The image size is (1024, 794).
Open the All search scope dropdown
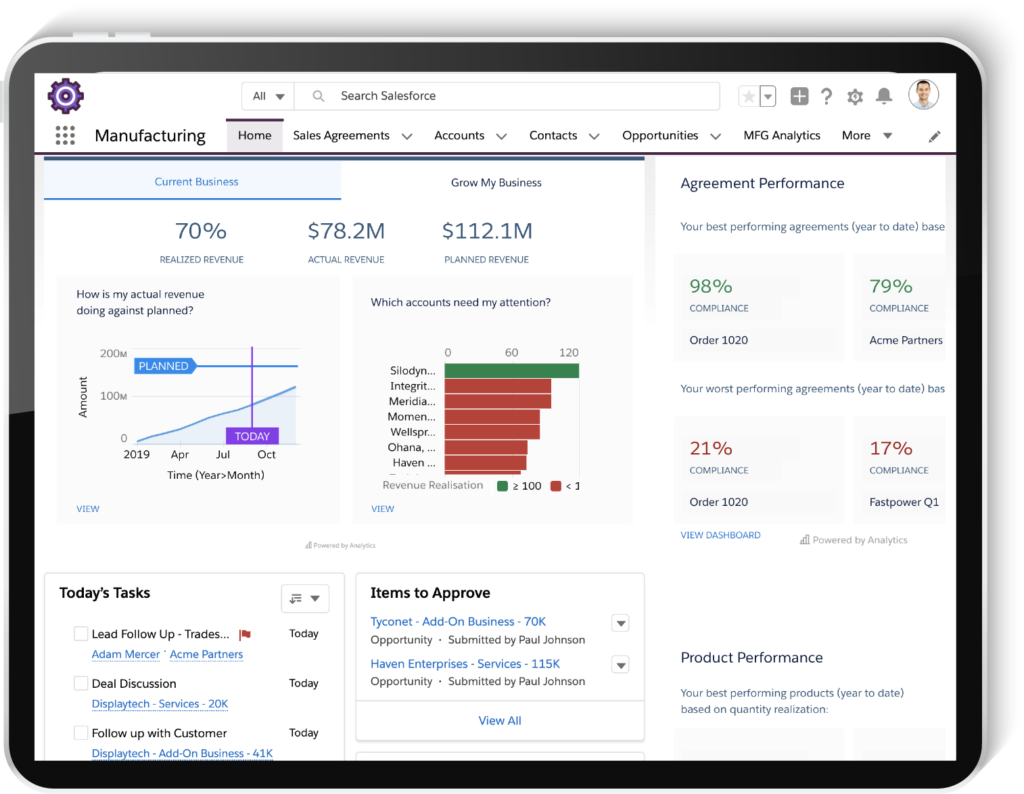[x=267, y=96]
